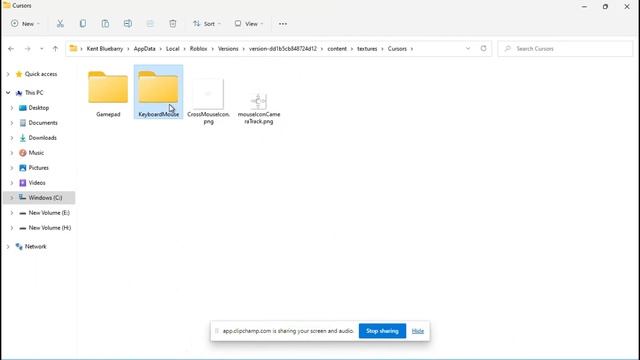Open the New dropdown menu
The height and width of the screenshot is (360, 640).
pos(25,24)
